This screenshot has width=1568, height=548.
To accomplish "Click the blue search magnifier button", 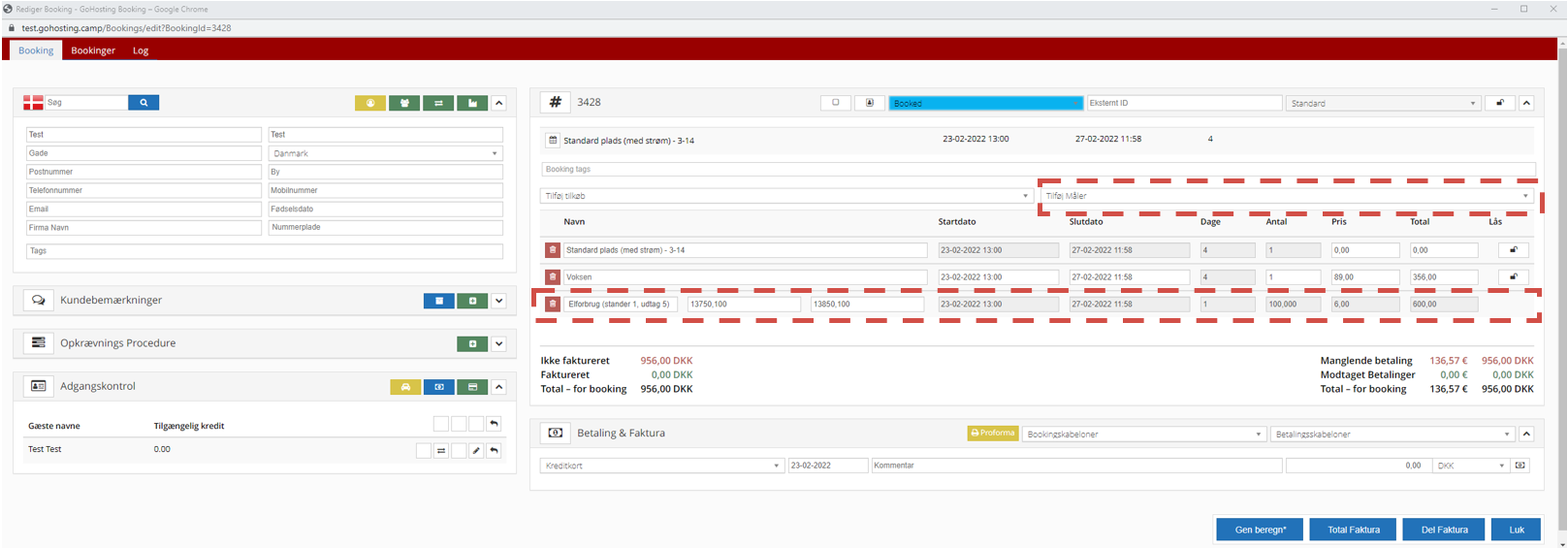I will pyautogui.click(x=144, y=103).
